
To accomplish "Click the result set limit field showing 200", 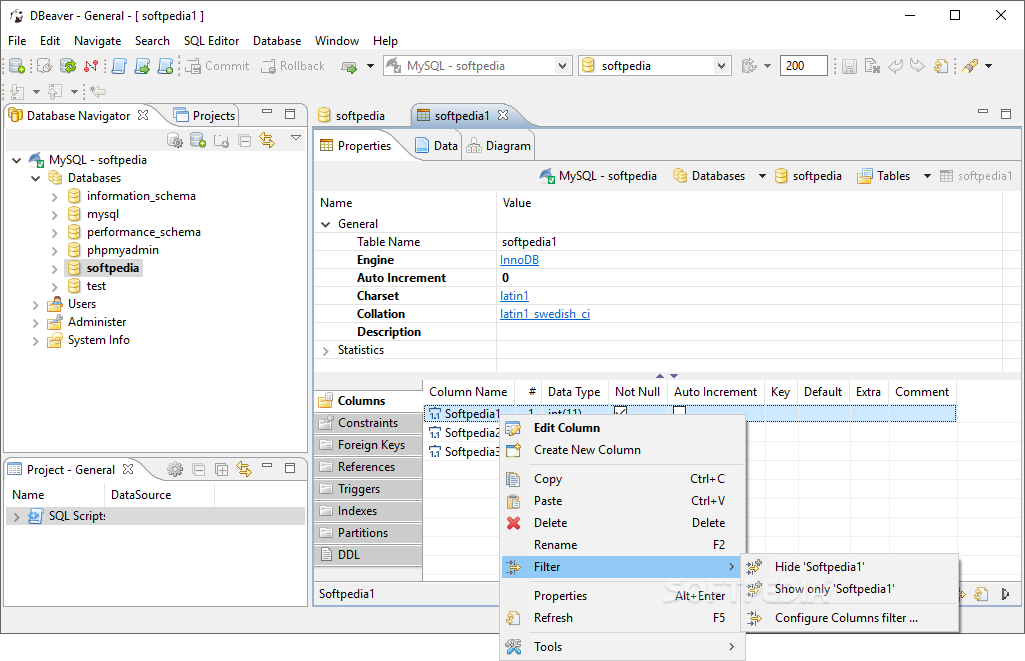I will 803,66.
